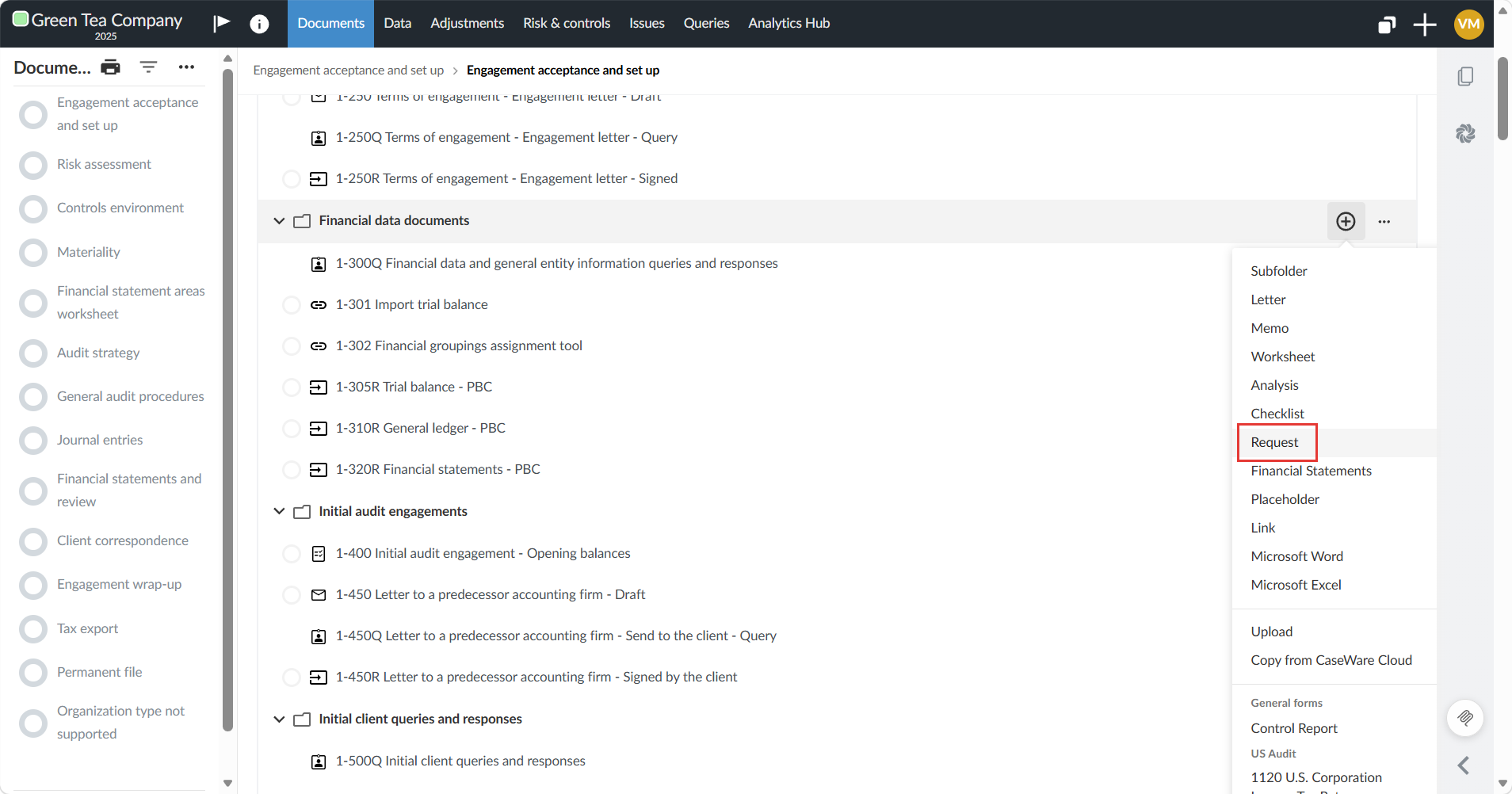Click the Green Tea Company logo
Image resolution: width=1512 pixels, height=794 pixels.
(21, 19)
